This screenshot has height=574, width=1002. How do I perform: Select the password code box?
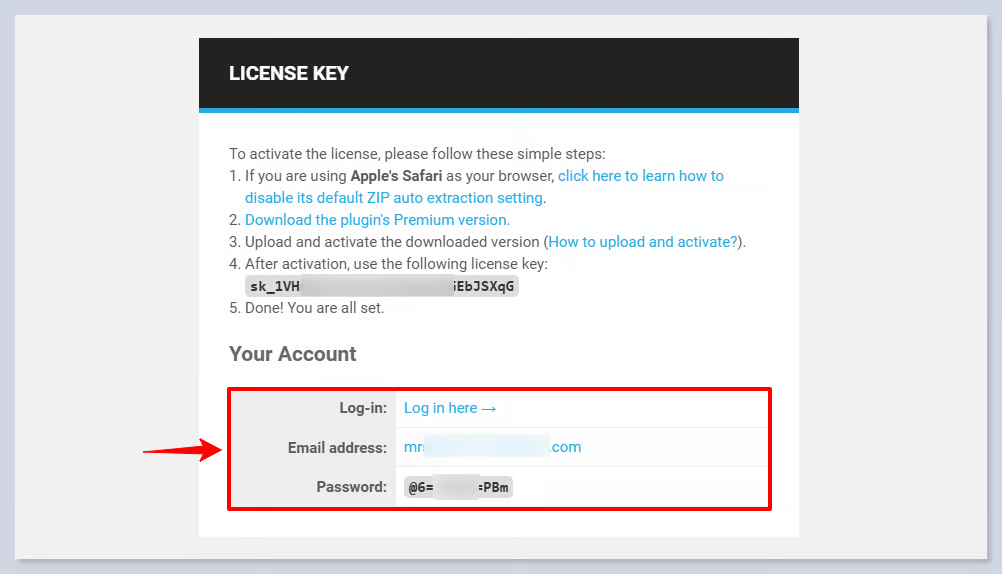click(458, 487)
